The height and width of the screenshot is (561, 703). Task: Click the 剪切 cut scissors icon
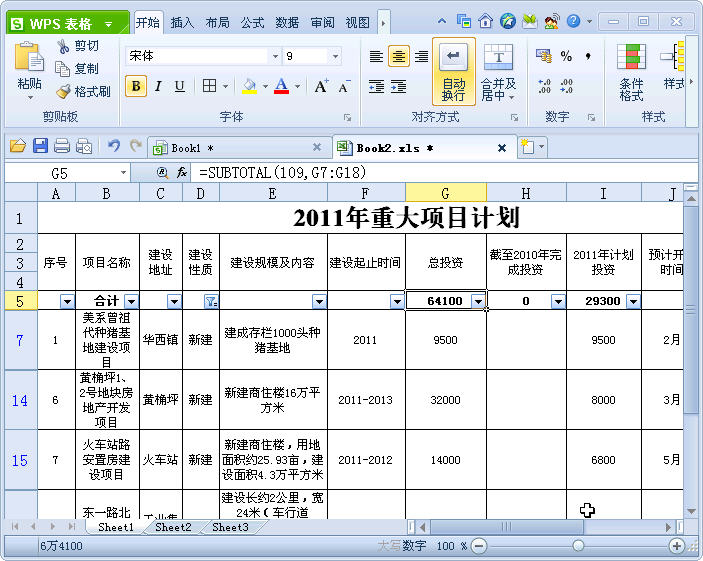[x=63, y=46]
